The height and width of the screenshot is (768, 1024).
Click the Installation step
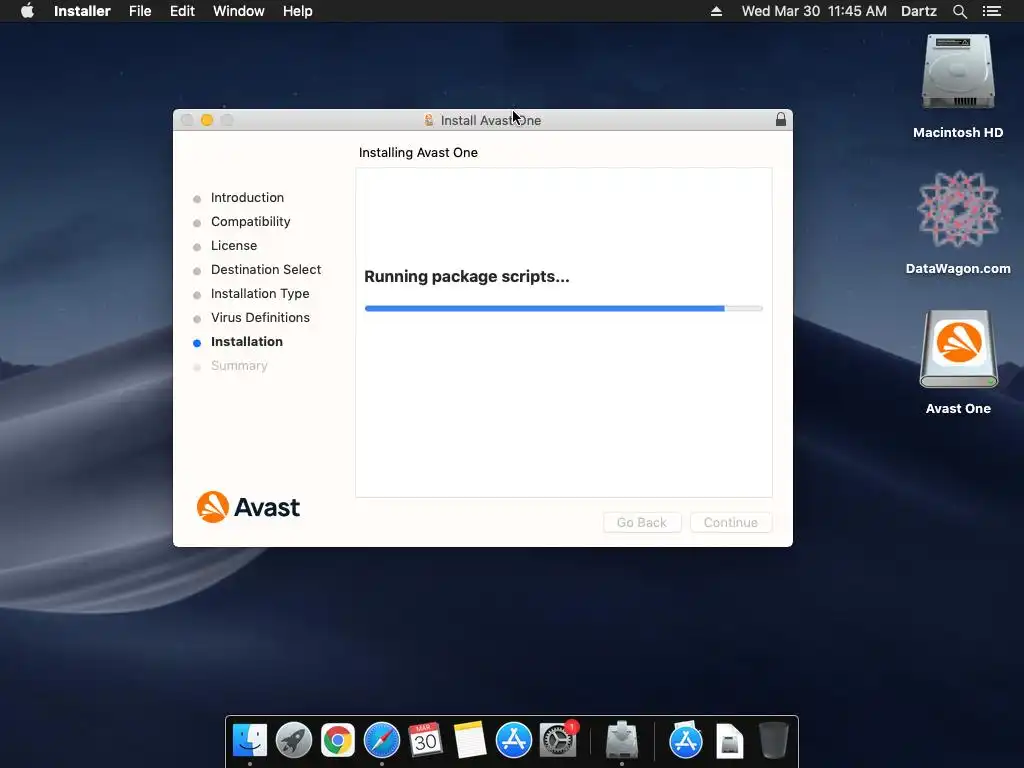247,342
